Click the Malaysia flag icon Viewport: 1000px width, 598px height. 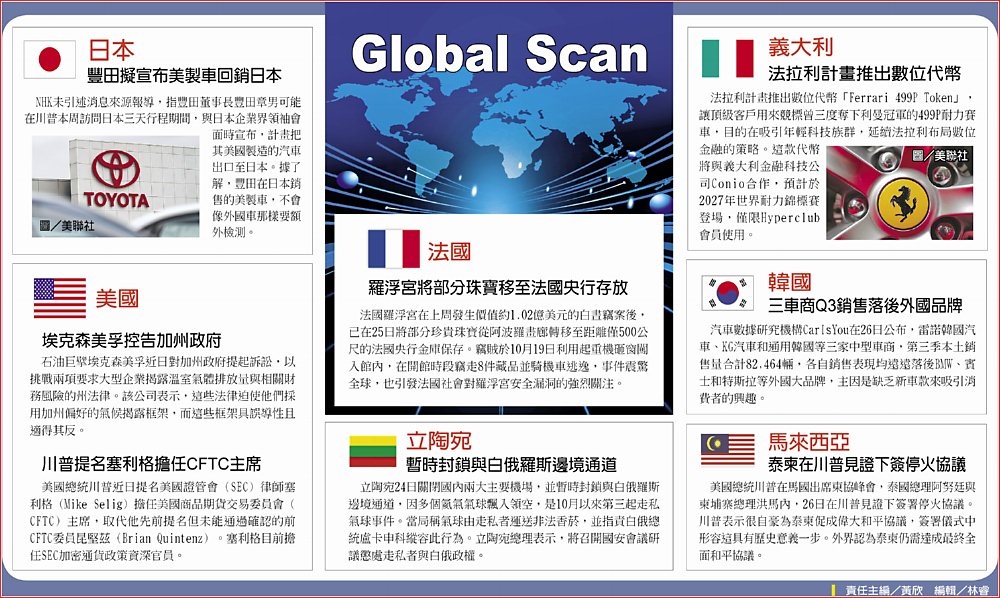coord(727,450)
